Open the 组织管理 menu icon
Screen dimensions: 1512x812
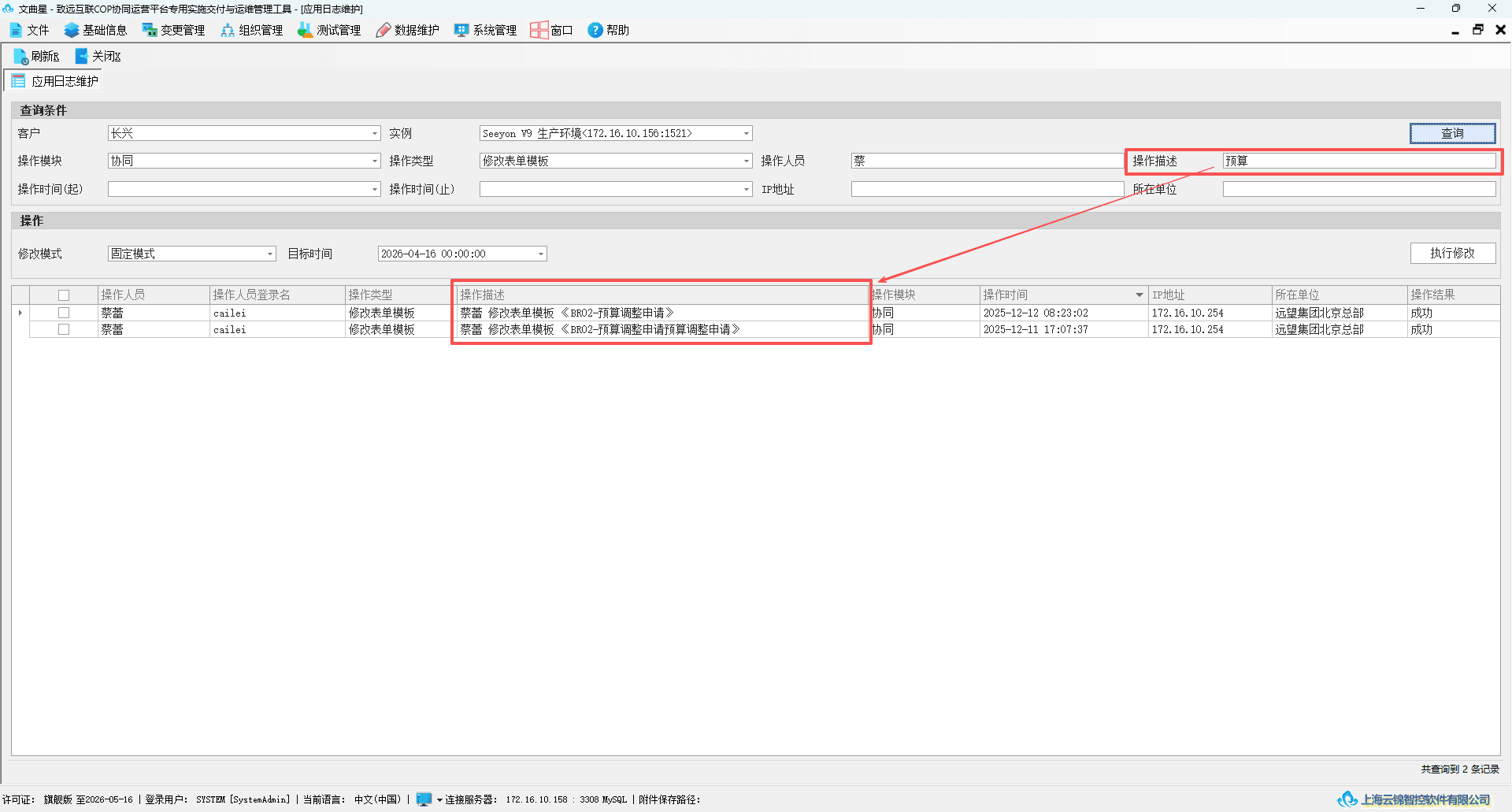[228, 30]
